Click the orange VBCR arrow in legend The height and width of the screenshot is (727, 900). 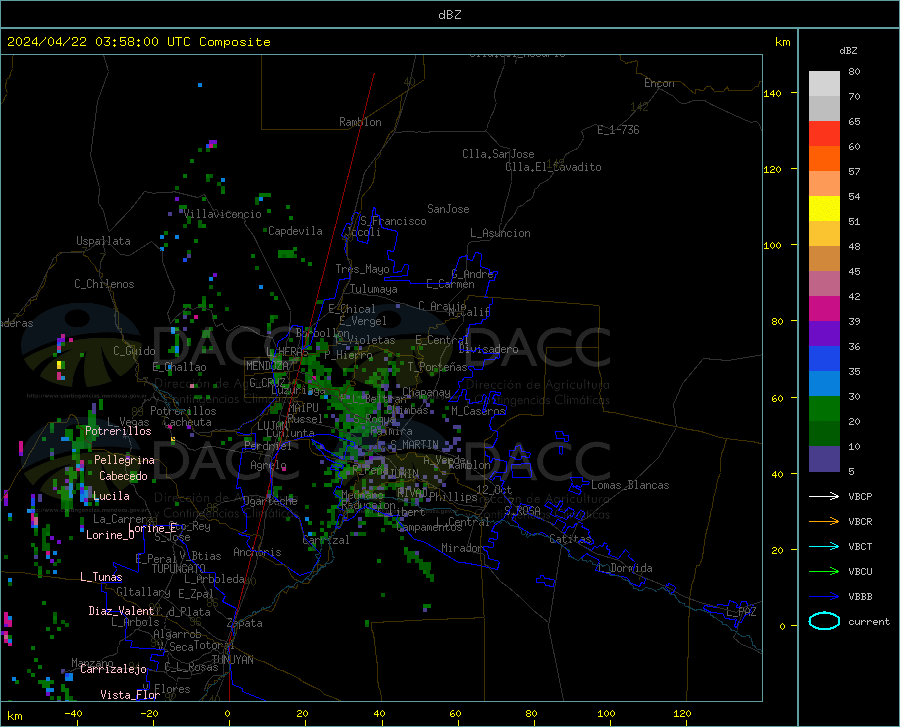(x=824, y=522)
